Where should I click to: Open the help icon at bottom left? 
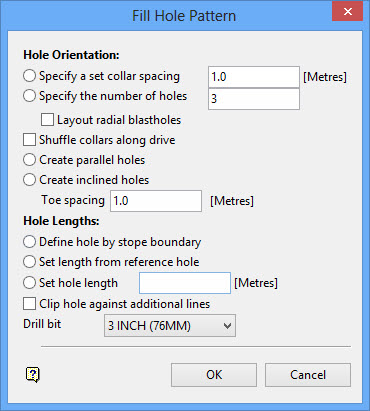click(x=33, y=375)
